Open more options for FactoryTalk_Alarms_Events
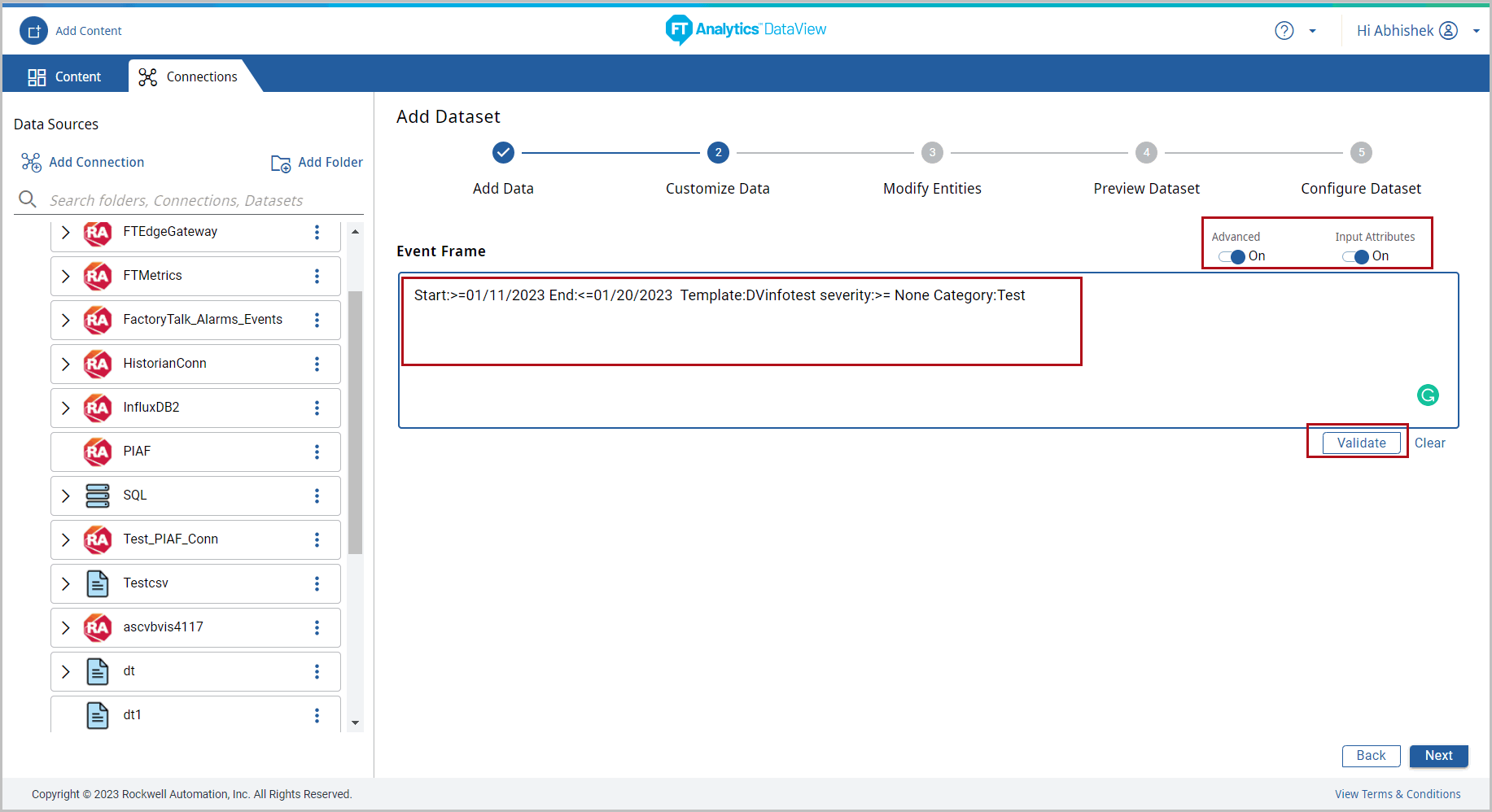The image size is (1492, 812). click(317, 321)
